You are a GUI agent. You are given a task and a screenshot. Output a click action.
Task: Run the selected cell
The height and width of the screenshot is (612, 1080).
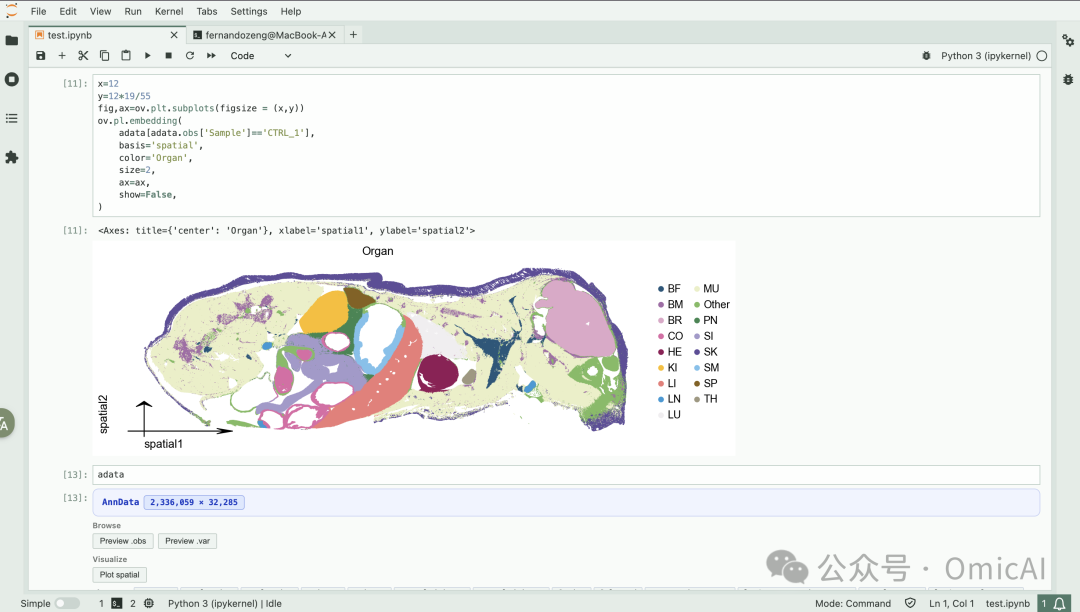[x=147, y=56]
